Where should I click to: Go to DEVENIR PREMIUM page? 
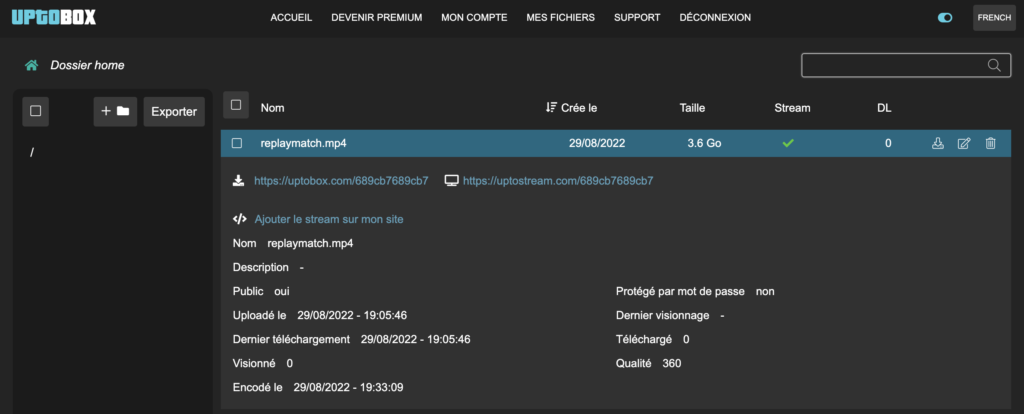(376, 18)
